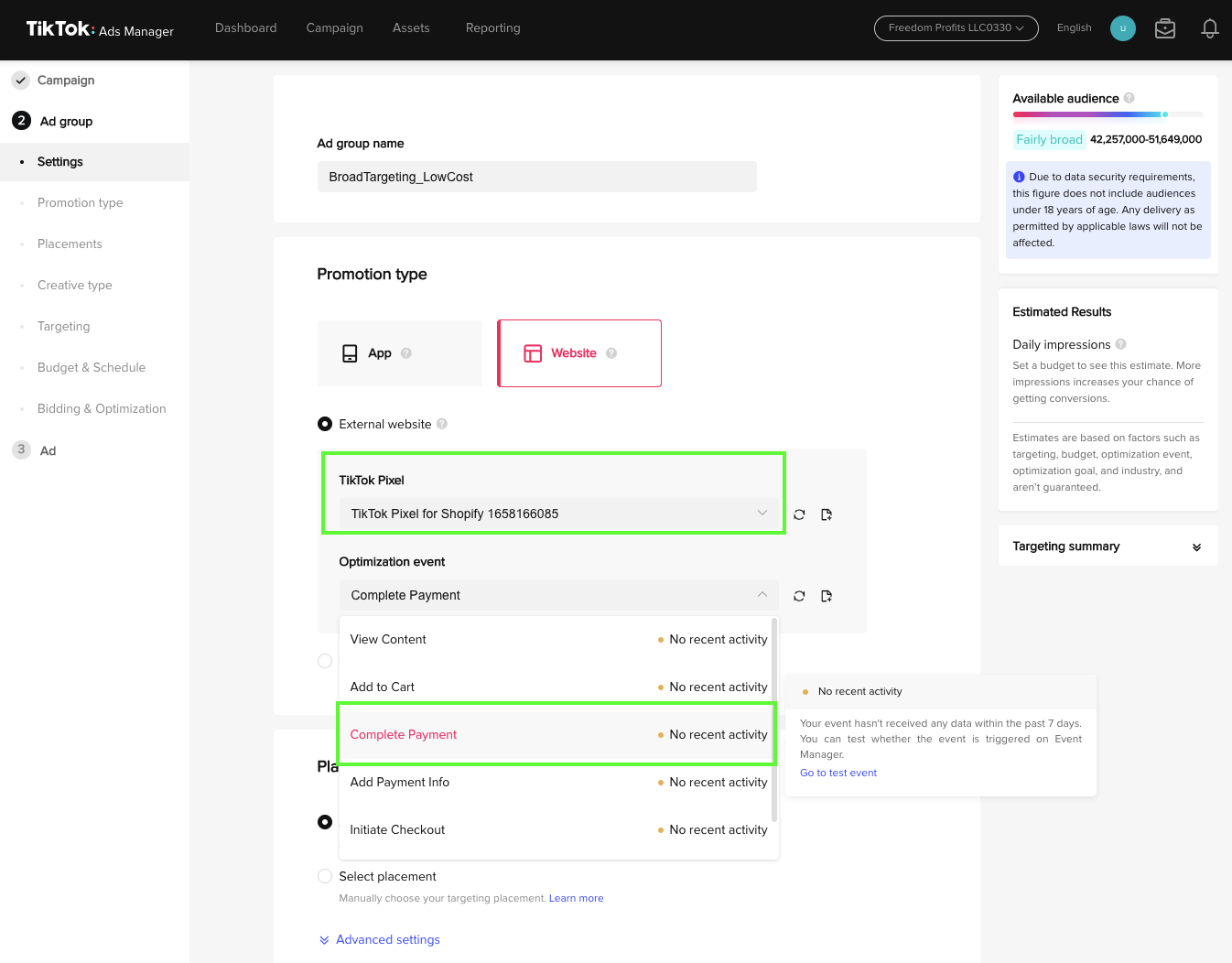Viewport: 1232px width, 963px height.
Task: Select the Select placement radio button
Action: point(325,876)
